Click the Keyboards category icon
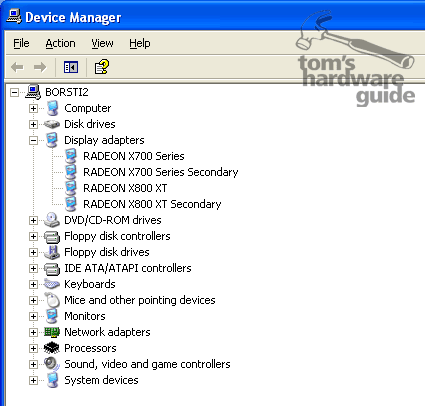Viewport: 425px width, 406px height. 52,284
